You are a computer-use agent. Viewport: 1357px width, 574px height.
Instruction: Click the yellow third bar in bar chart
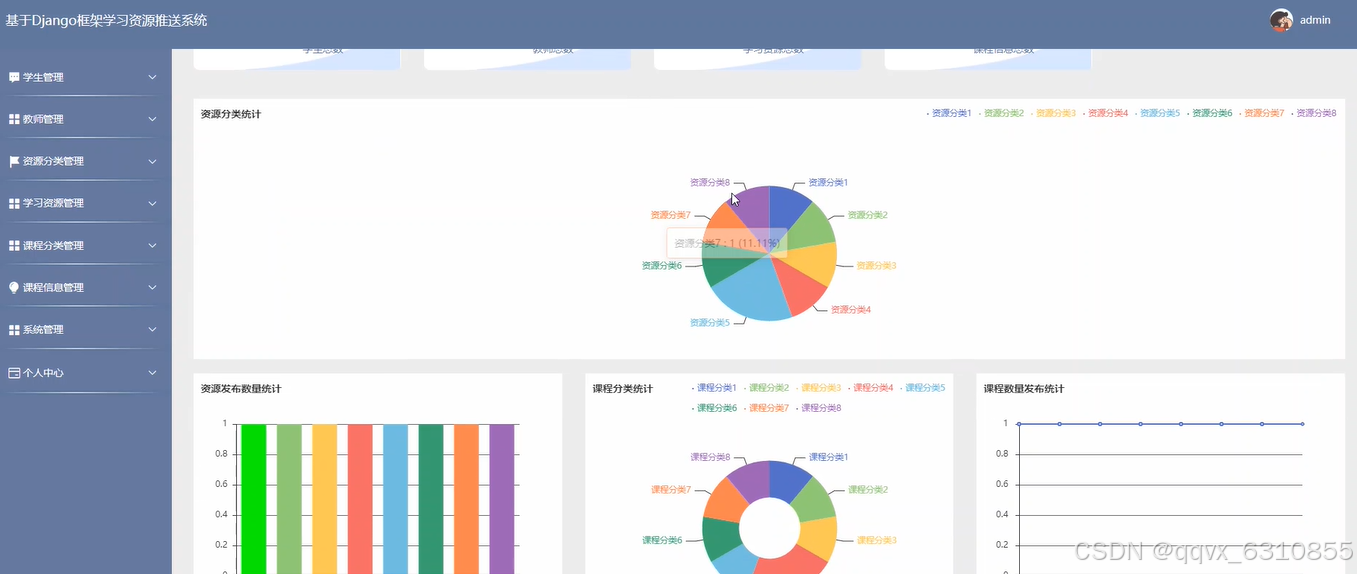(x=325, y=498)
